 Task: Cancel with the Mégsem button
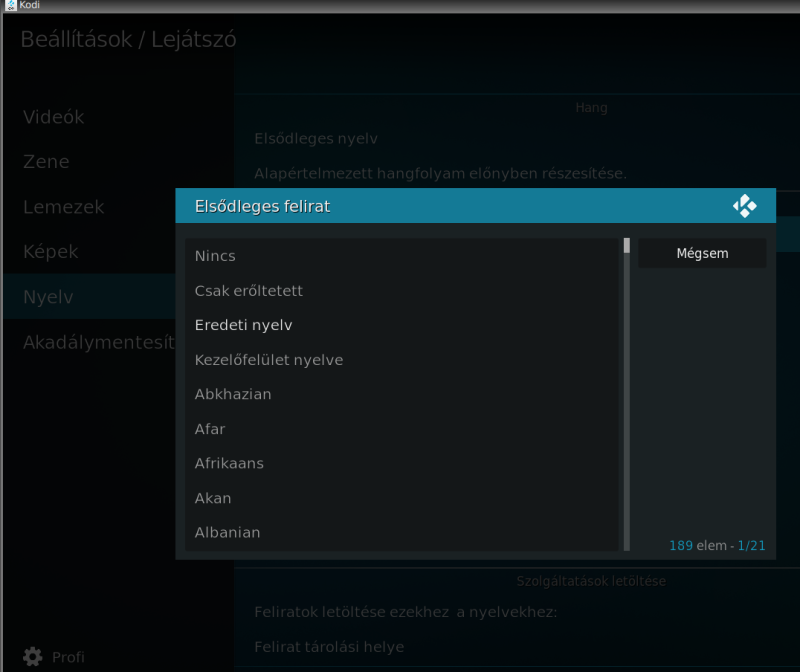click(x=702, y=253)
